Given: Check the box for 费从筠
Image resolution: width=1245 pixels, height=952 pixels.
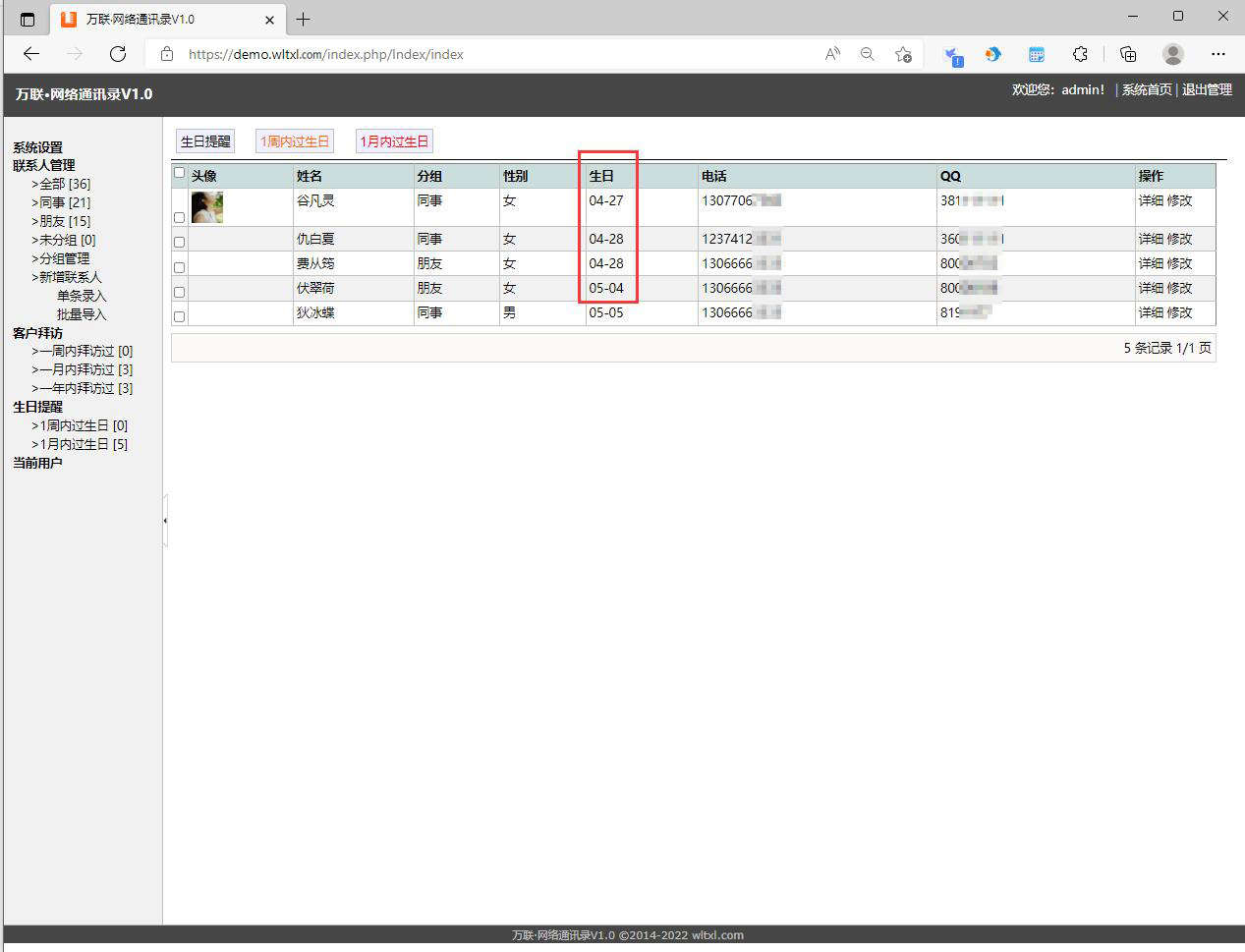Looking at the screenshot, I should (x=179, y=267).
